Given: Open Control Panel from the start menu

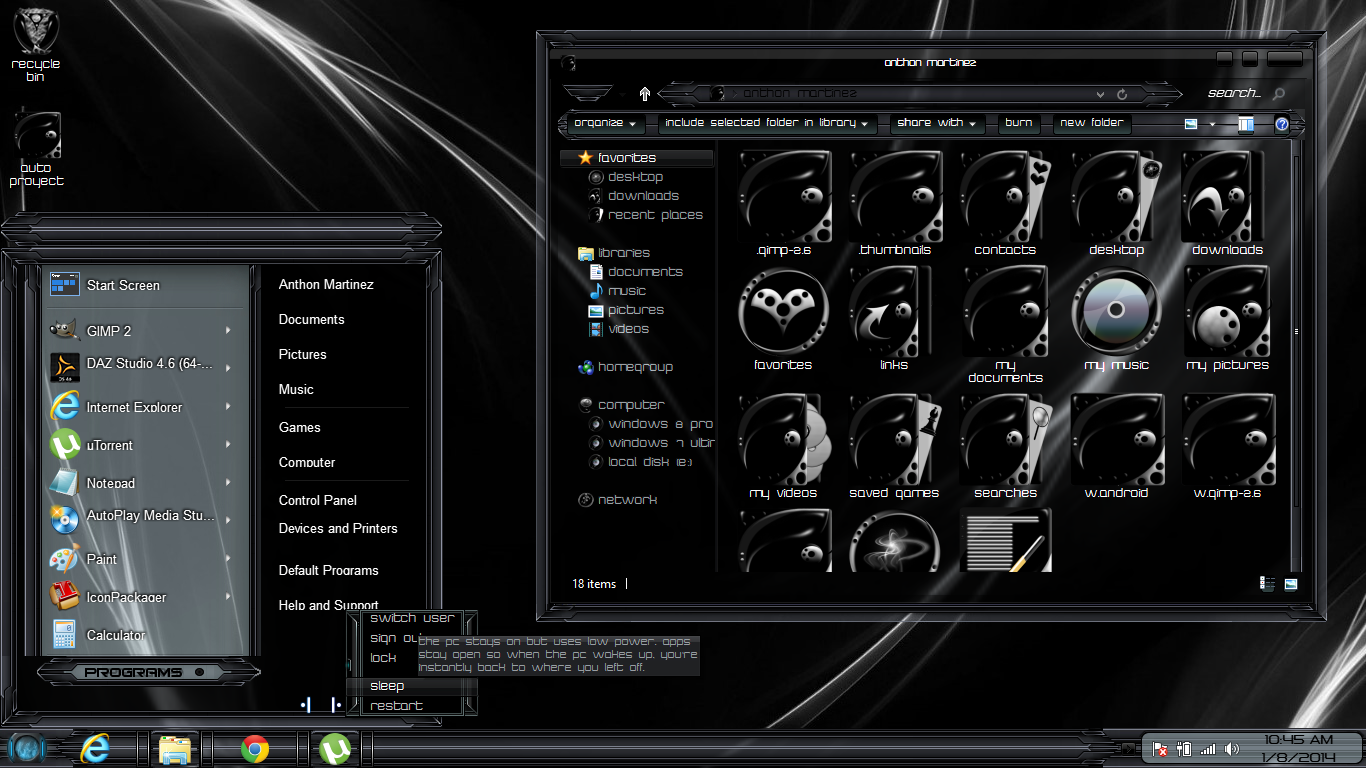Looking at the screenshot, I should (317, 500).
